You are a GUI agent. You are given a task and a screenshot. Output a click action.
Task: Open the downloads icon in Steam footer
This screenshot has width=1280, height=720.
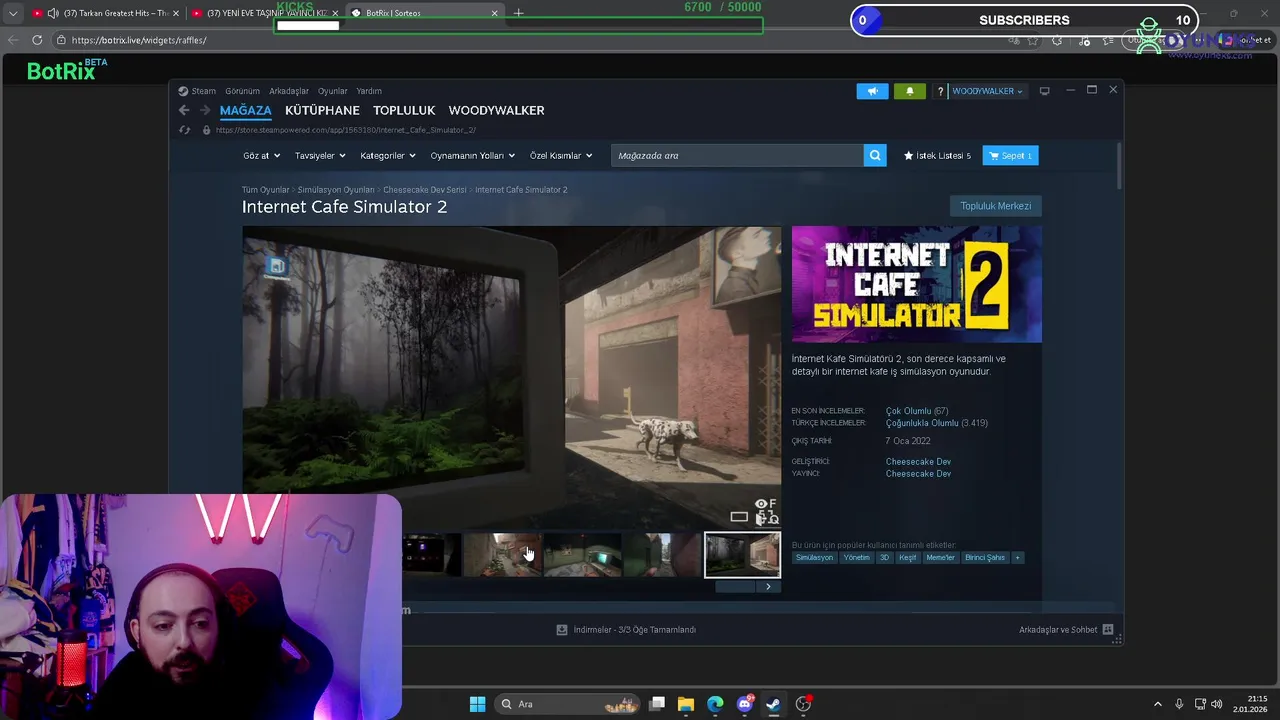(562, 630)
